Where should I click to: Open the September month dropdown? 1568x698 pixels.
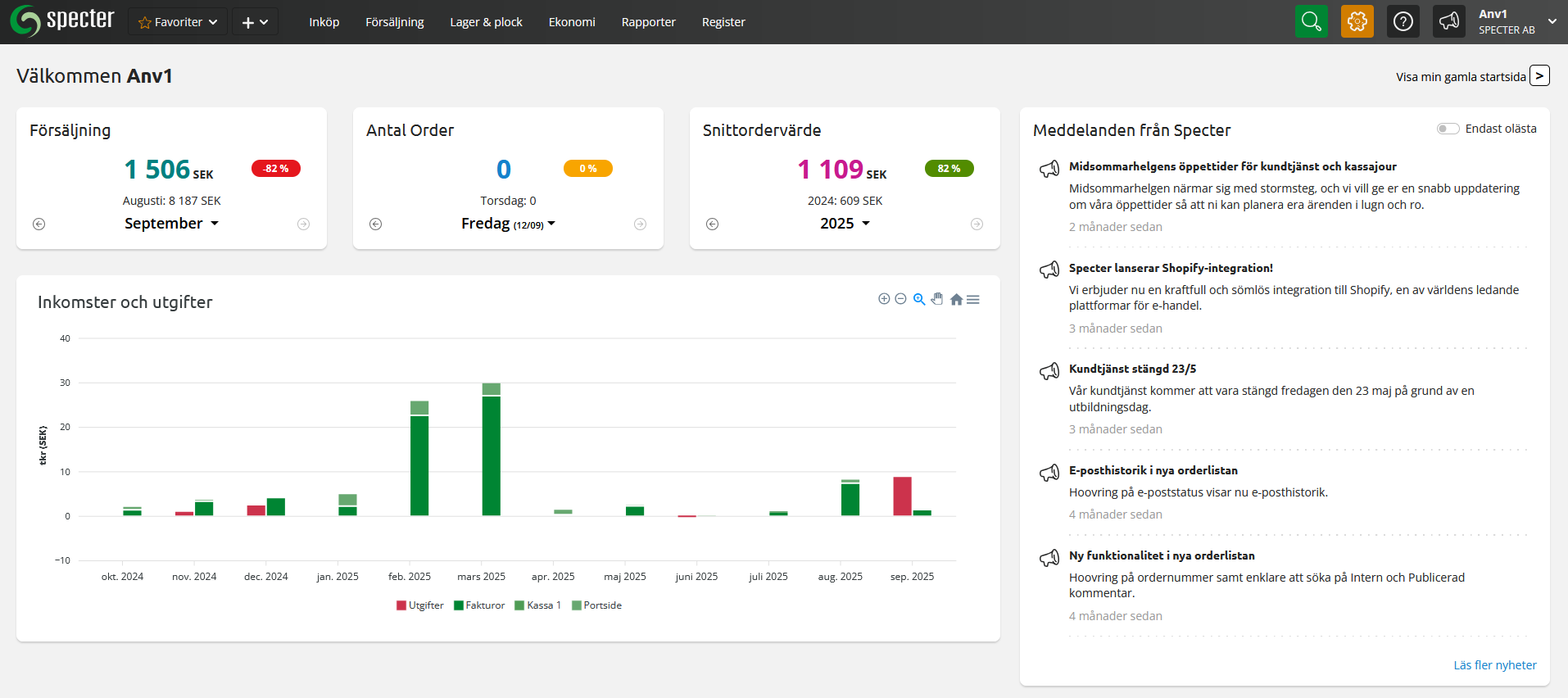[x=171, y=224]
